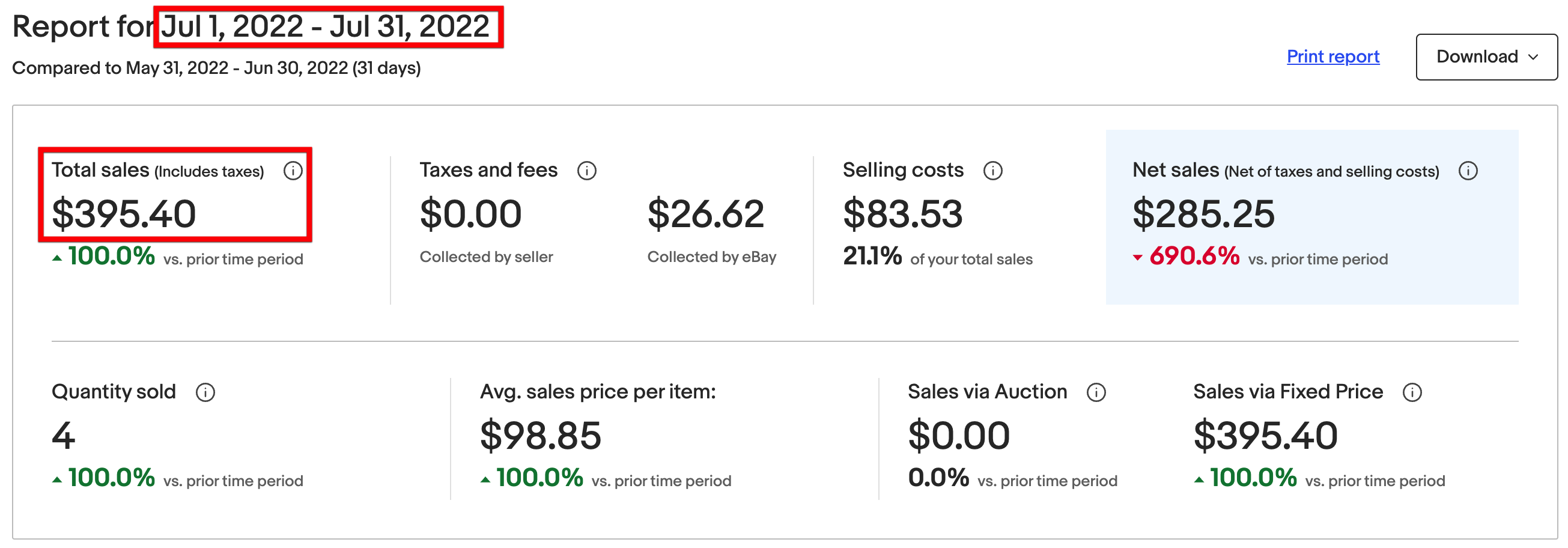Click the 21.1% of total sales figure
The height and width of the screenshot is (548, 1568).
coord(872,257)
